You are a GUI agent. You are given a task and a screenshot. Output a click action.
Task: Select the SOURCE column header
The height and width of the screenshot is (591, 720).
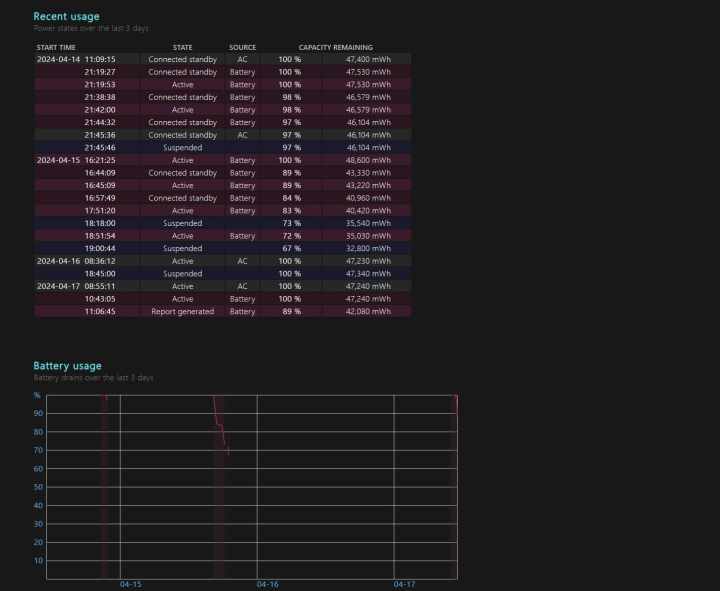(242, 47)
